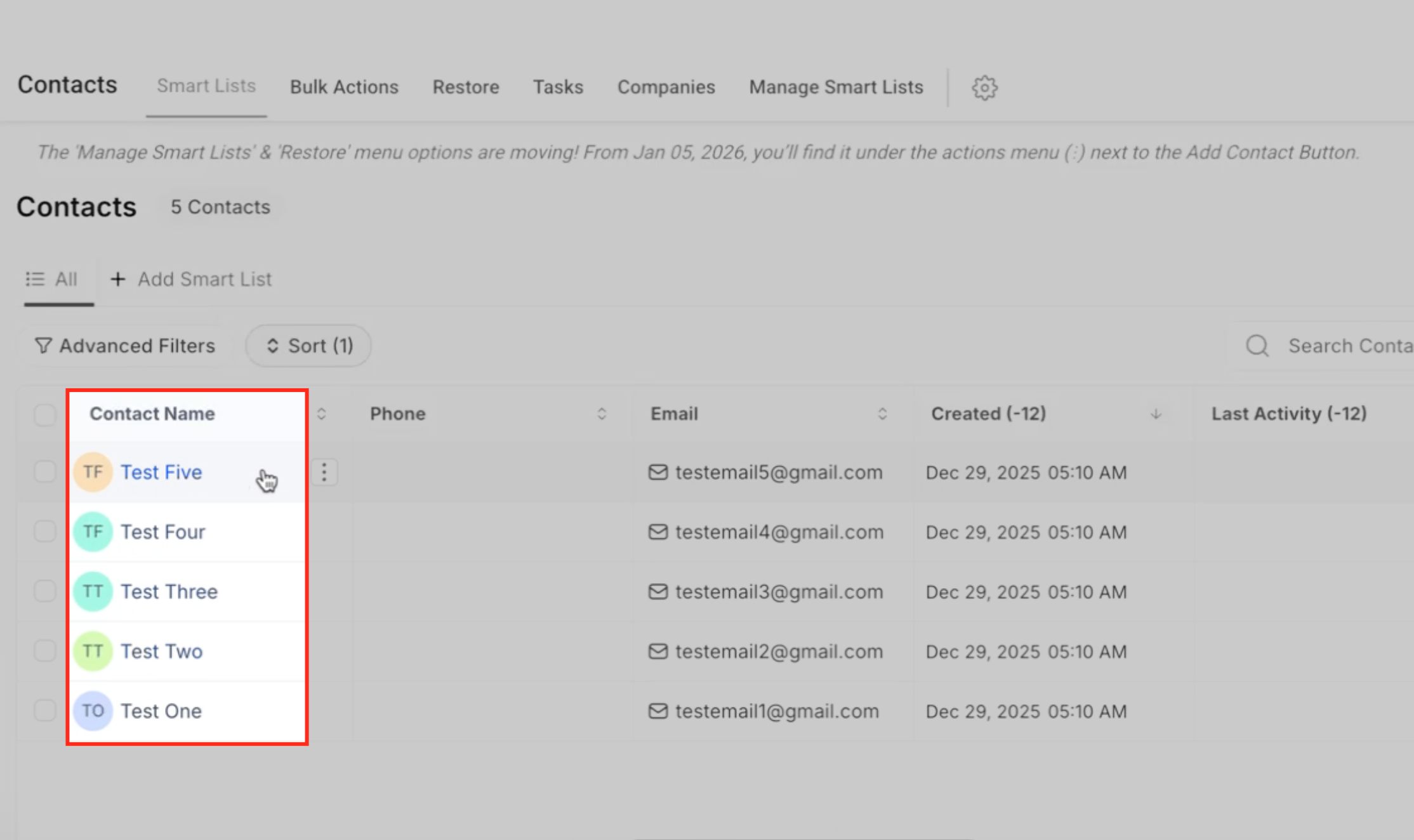Open contacts settings gear icon

click(984, 88)
